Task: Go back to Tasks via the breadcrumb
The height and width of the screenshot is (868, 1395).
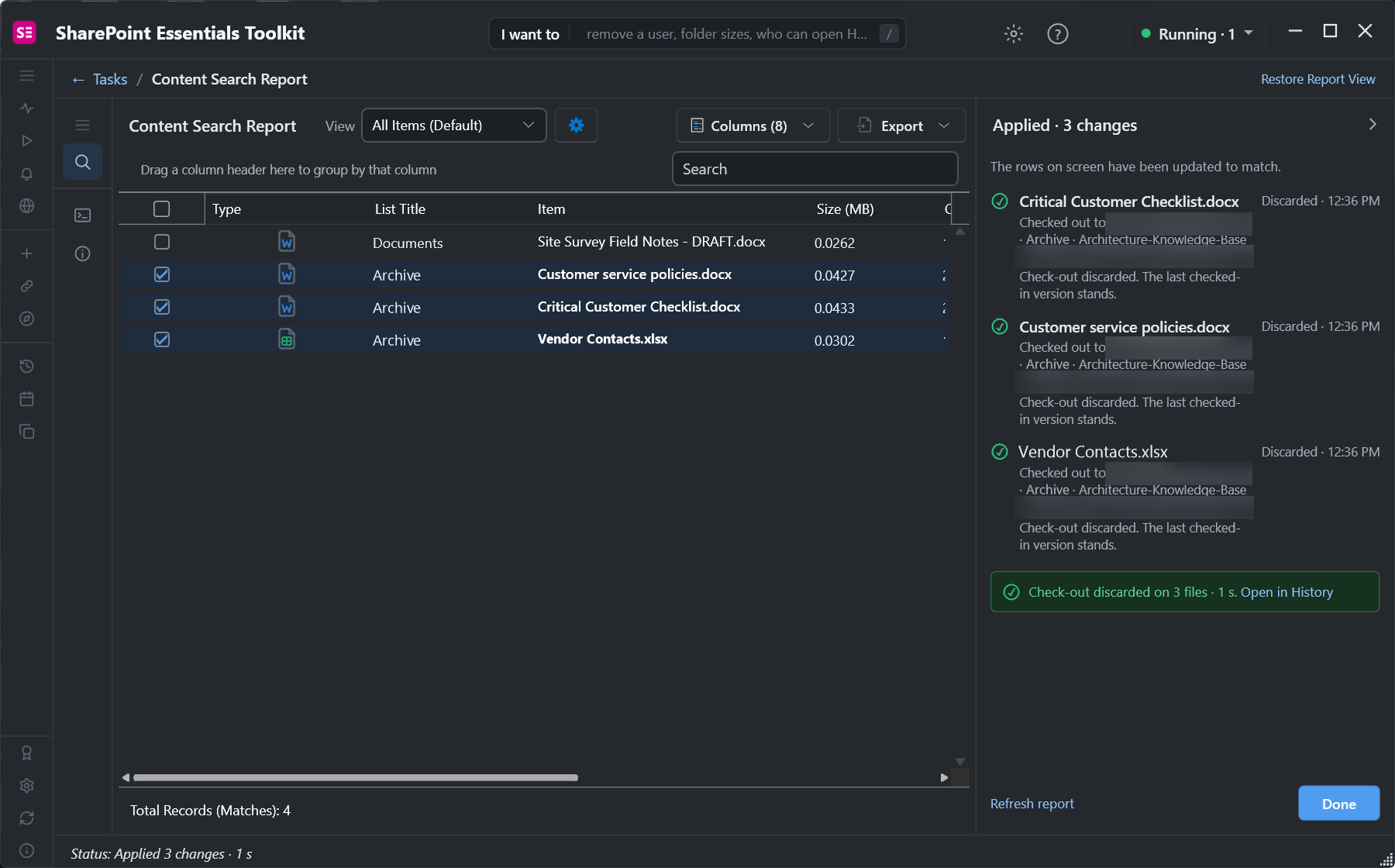Action: [x=100, y=79]
